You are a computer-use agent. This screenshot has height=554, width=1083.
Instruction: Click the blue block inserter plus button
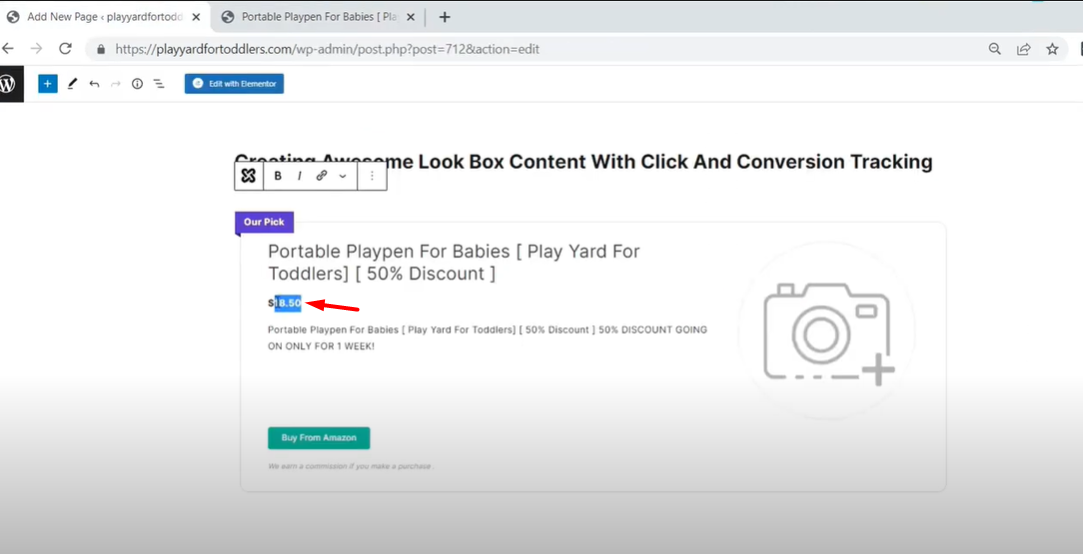[x=48, y=84]
